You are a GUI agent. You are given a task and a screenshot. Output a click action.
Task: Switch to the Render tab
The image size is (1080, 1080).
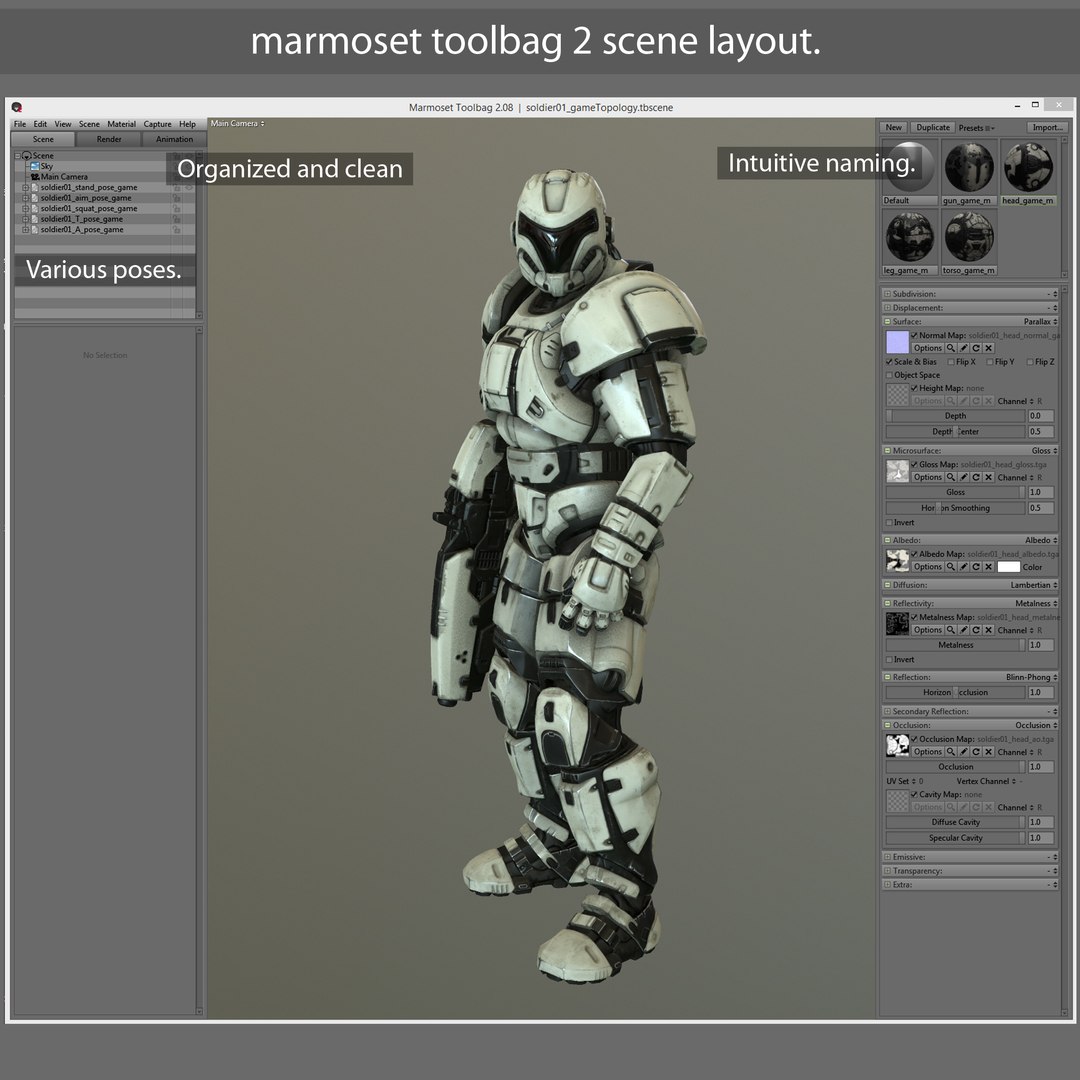[109, 139]
